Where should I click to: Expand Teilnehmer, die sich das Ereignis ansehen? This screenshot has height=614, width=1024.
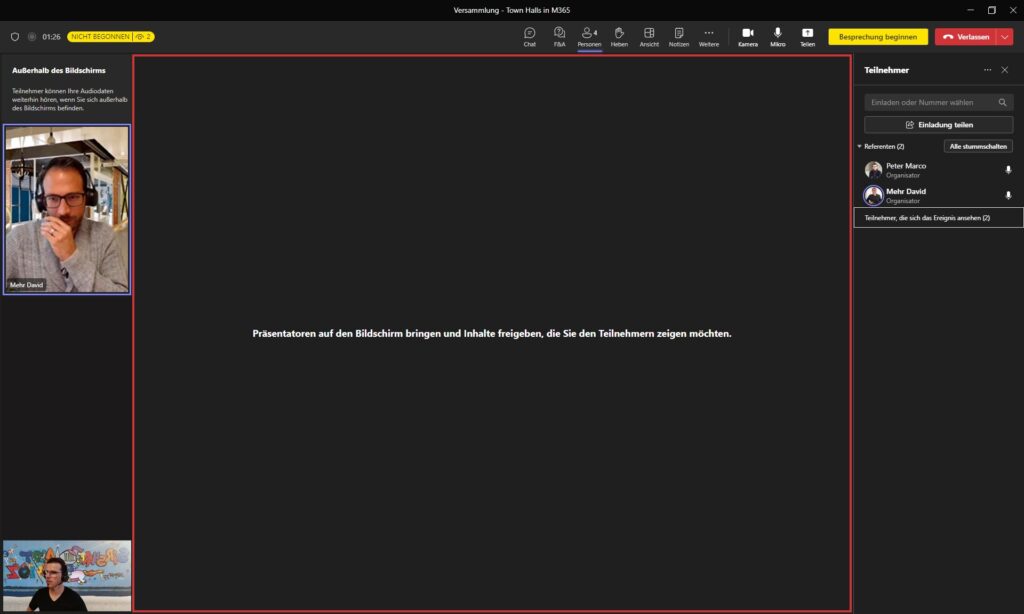[x=938, y=218]
